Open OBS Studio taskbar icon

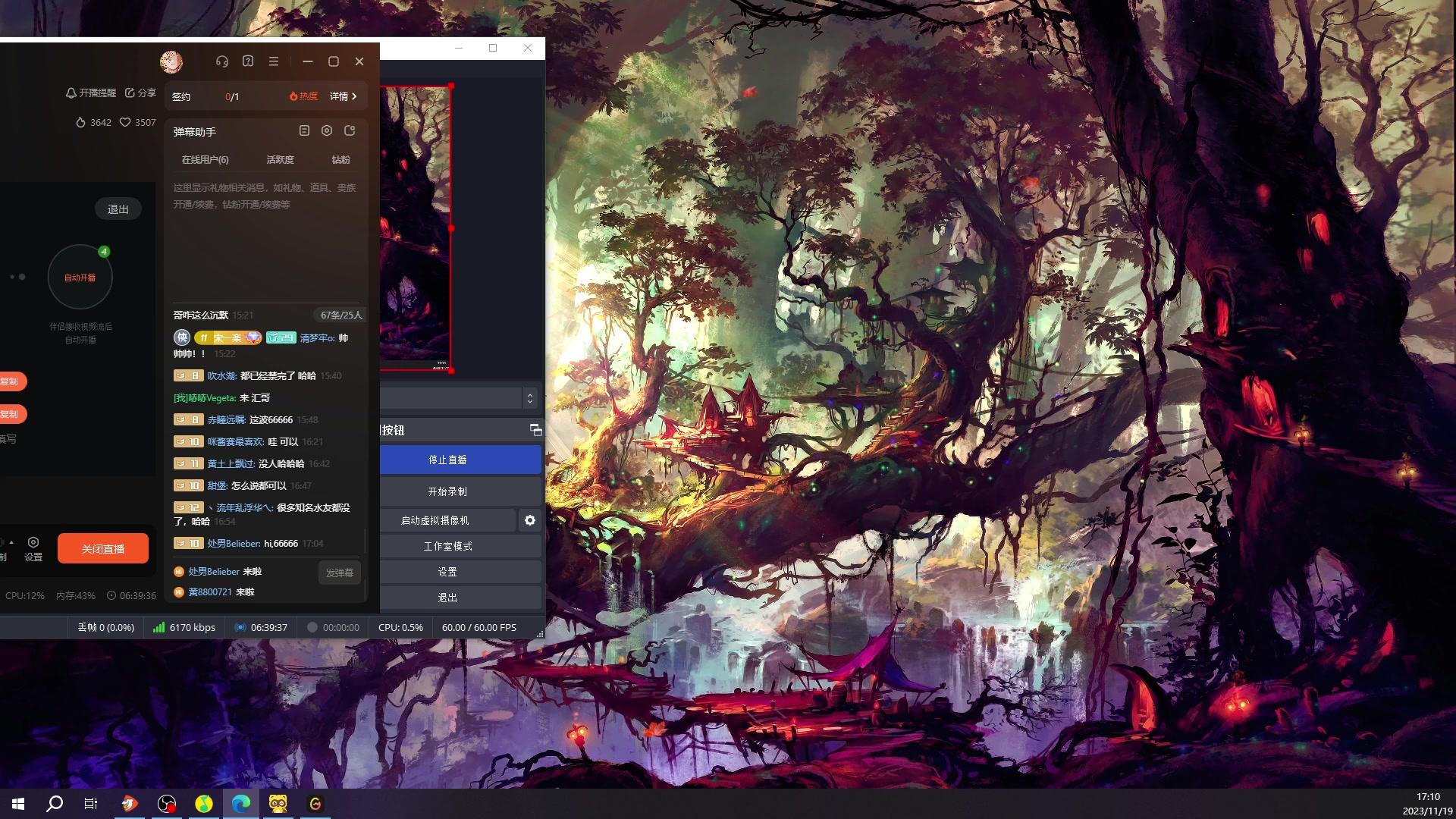coord(167,804)
